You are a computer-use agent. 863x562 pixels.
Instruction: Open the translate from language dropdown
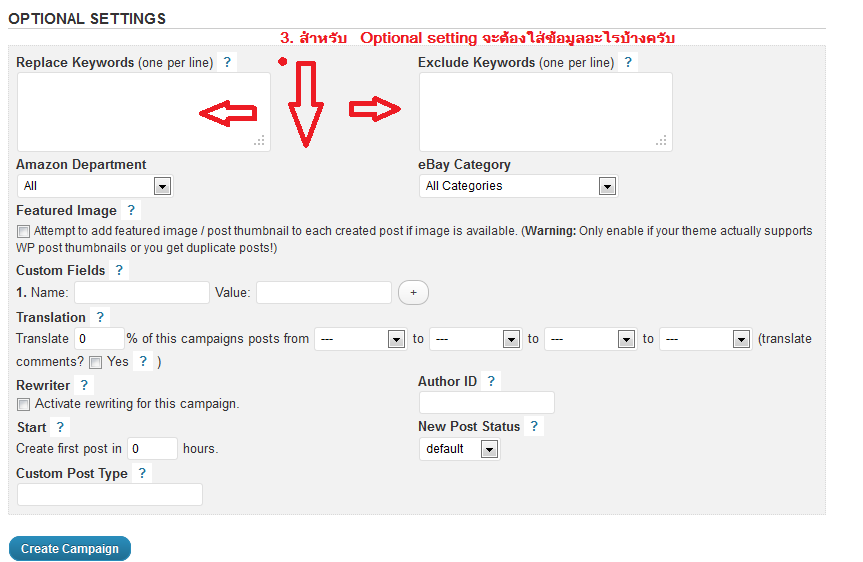point(360,339)
